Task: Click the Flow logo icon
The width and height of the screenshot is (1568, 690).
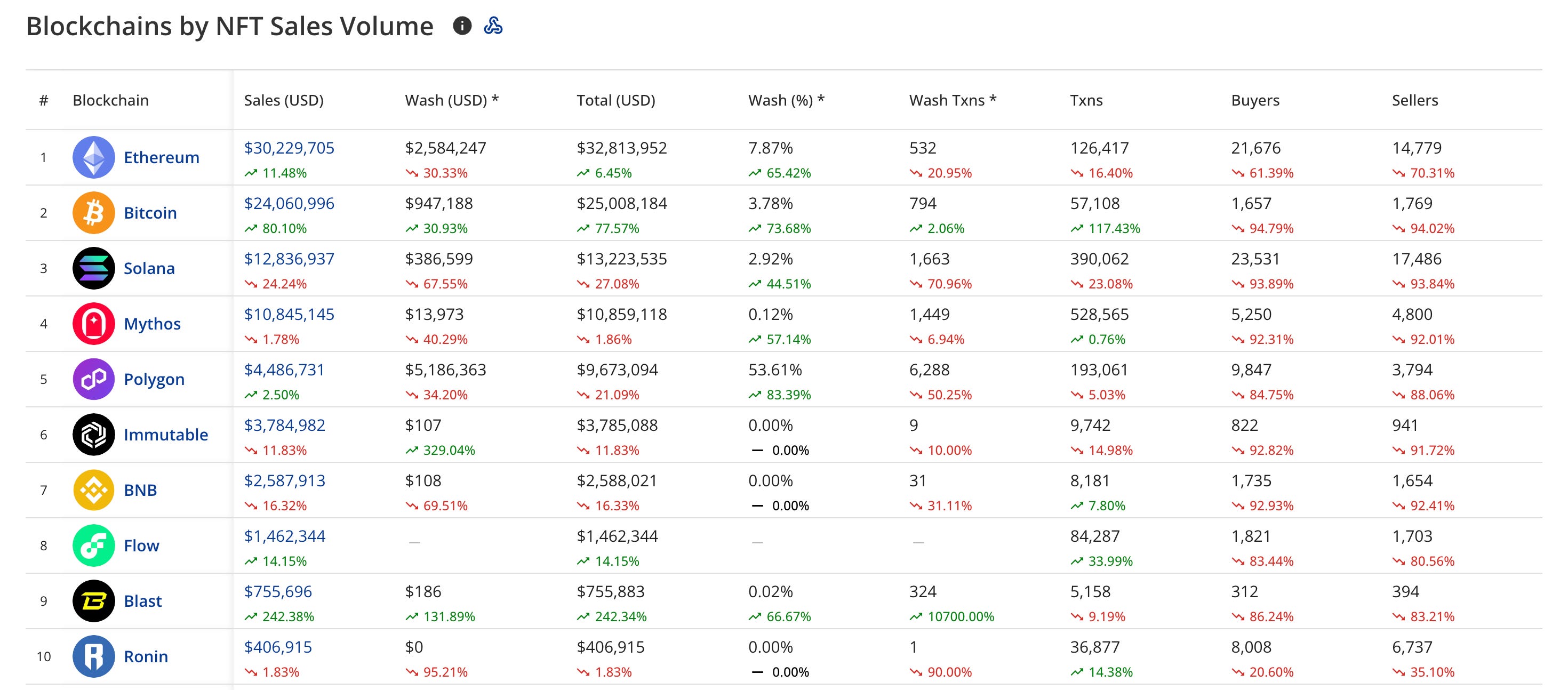Action: click(94, 544)
